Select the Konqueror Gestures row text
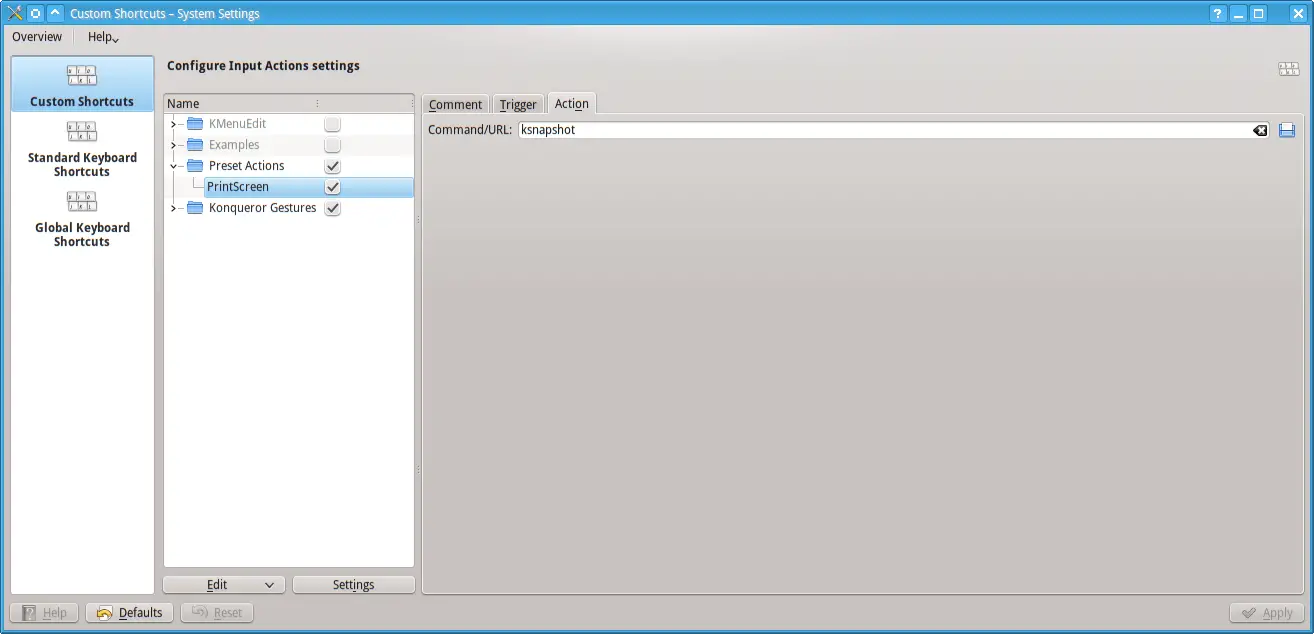Viewport: 1314px width, 634px height. 262,208
